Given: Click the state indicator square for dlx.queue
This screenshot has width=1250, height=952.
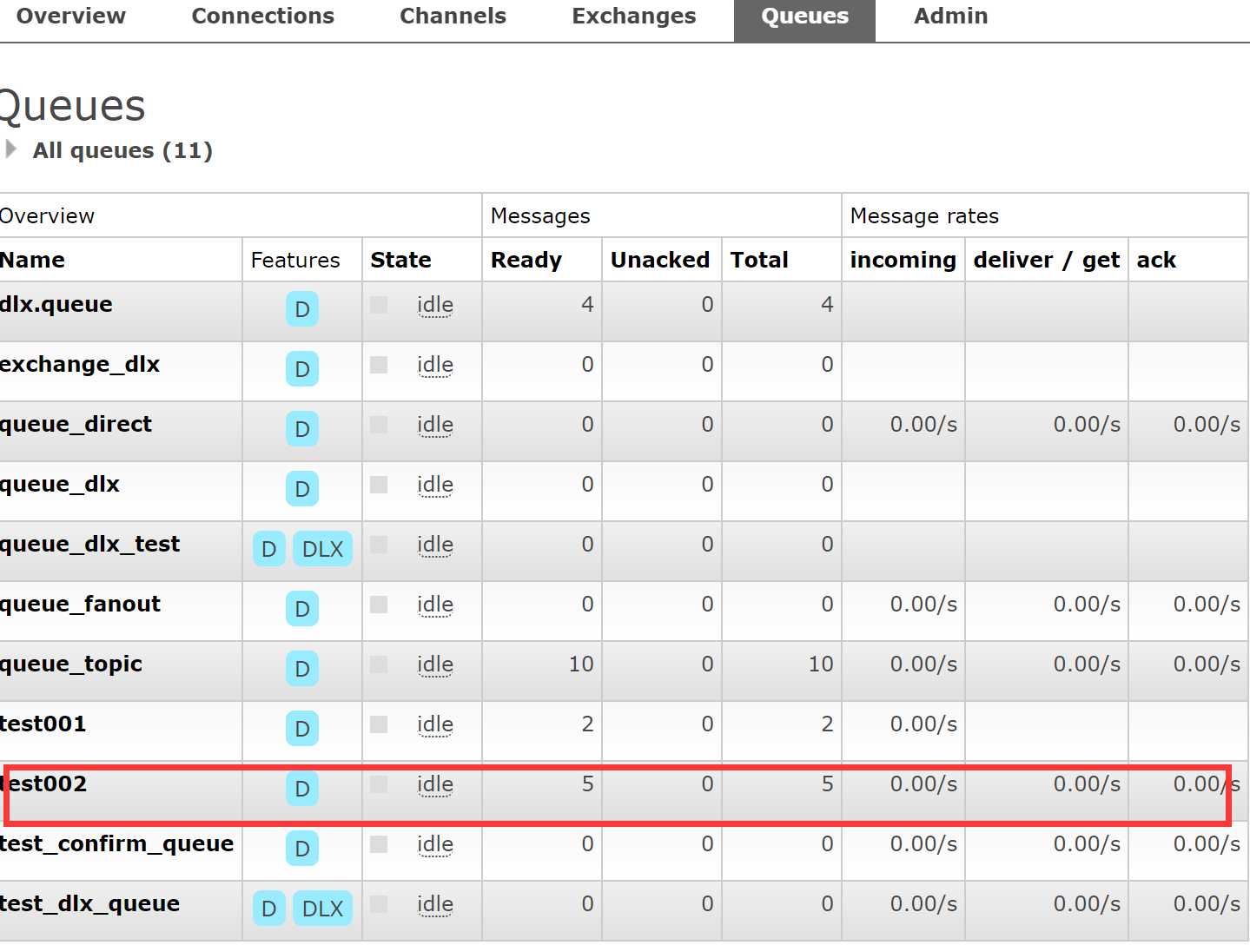Looking at the screenshot, I should click(x=379, y=304).
